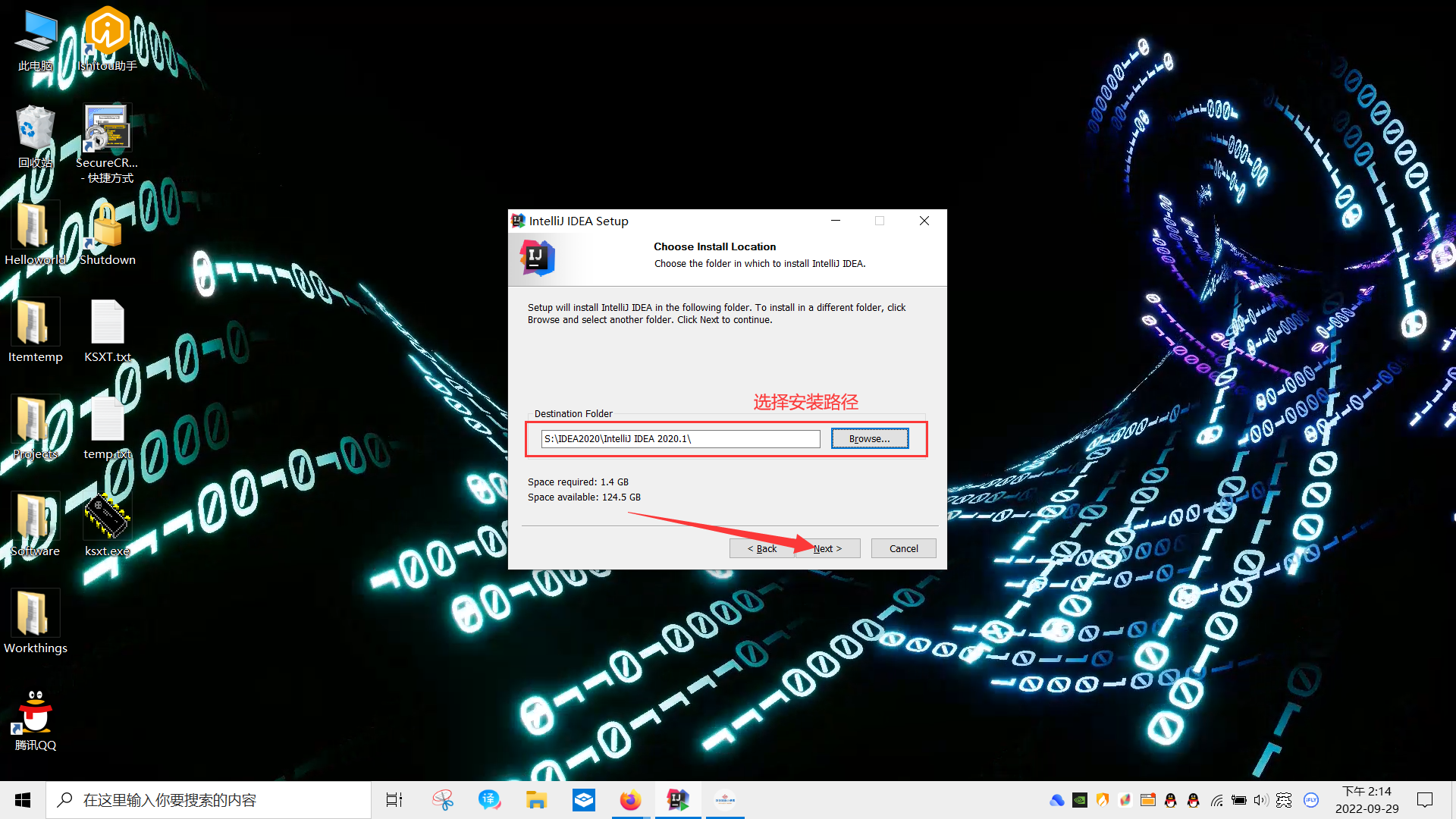
Task: Click the Back button in installer
Action: pyautogui.click(x=761, y=548)
